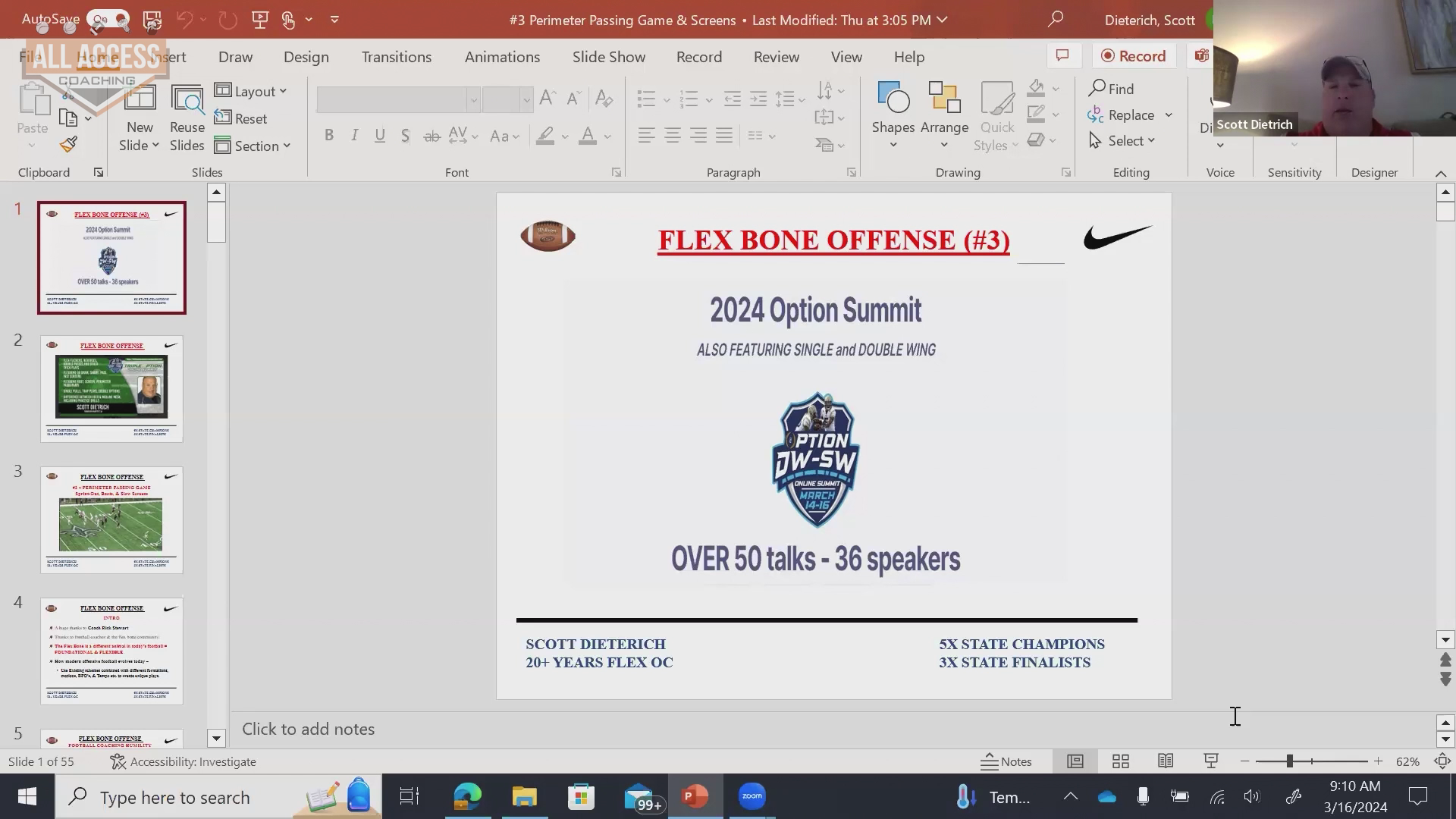The width and height of the screenshot is (1456, 819).
Task: Open New Slide dropdown
Action: tap(139, 136)
